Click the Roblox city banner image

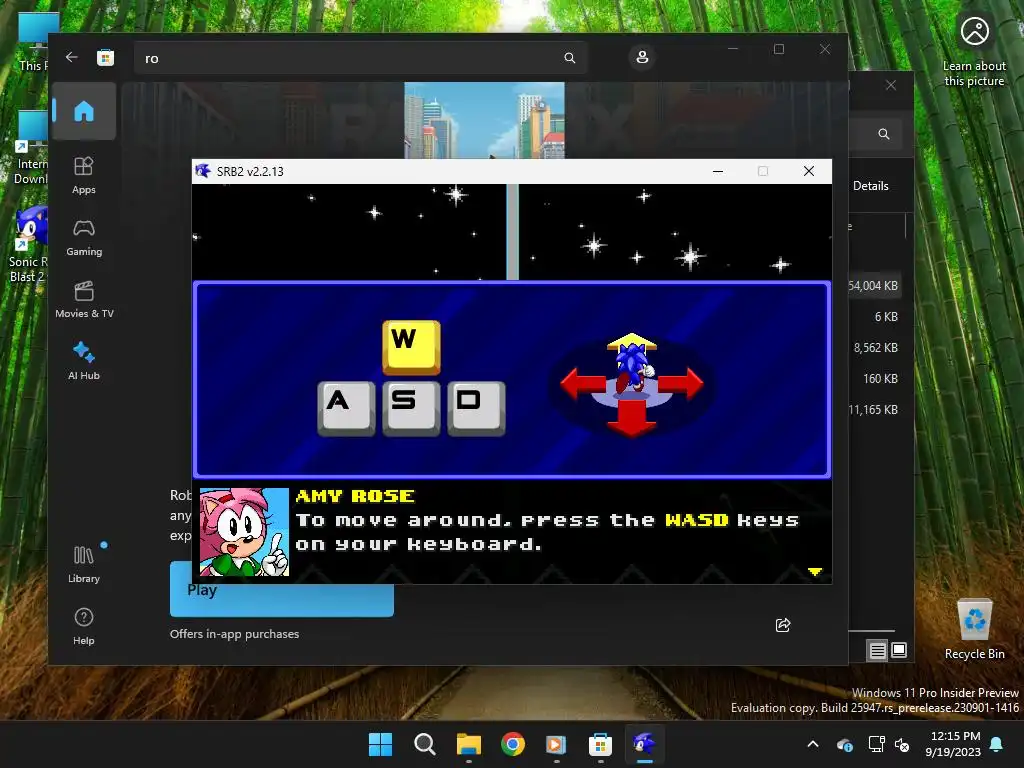[x=484, y=120]
